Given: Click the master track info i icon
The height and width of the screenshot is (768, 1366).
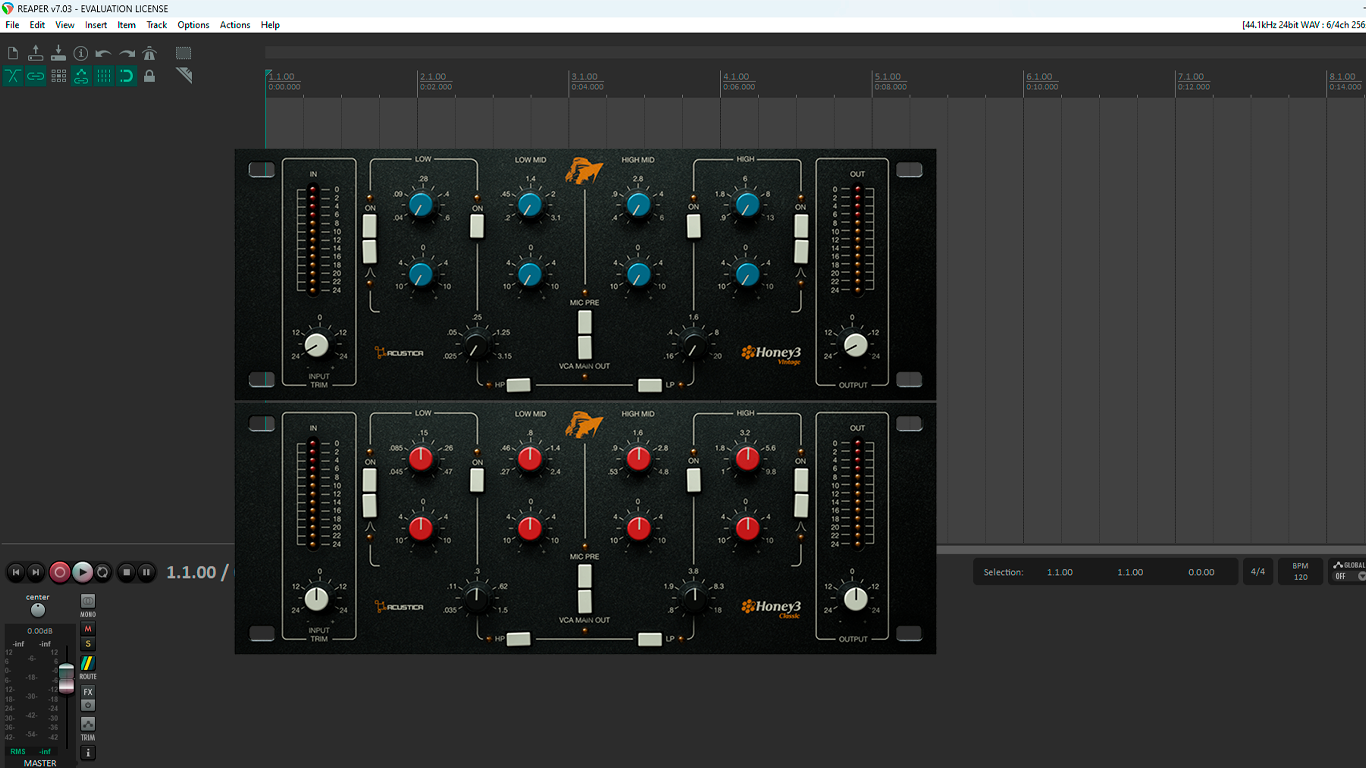Looking at the screenshot, I should 88,752.
